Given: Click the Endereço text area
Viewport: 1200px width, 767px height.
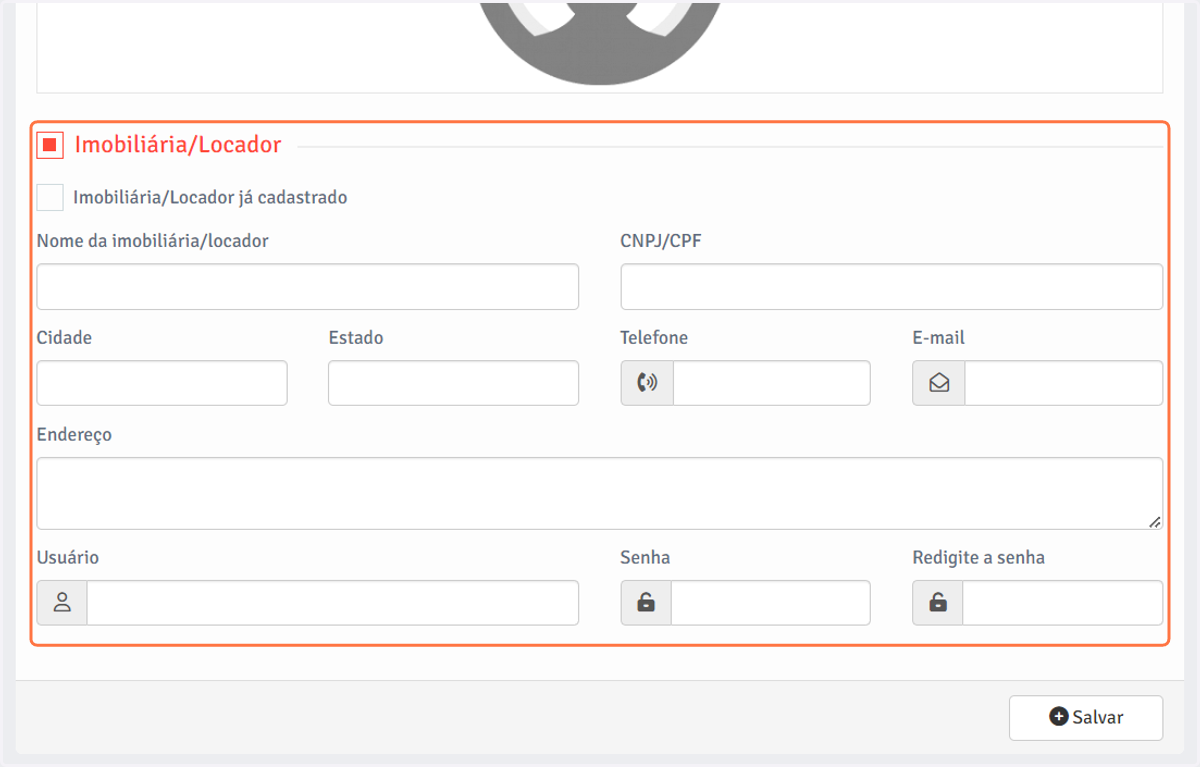Looking at the screenshot, I should click(x=600, y=493).
